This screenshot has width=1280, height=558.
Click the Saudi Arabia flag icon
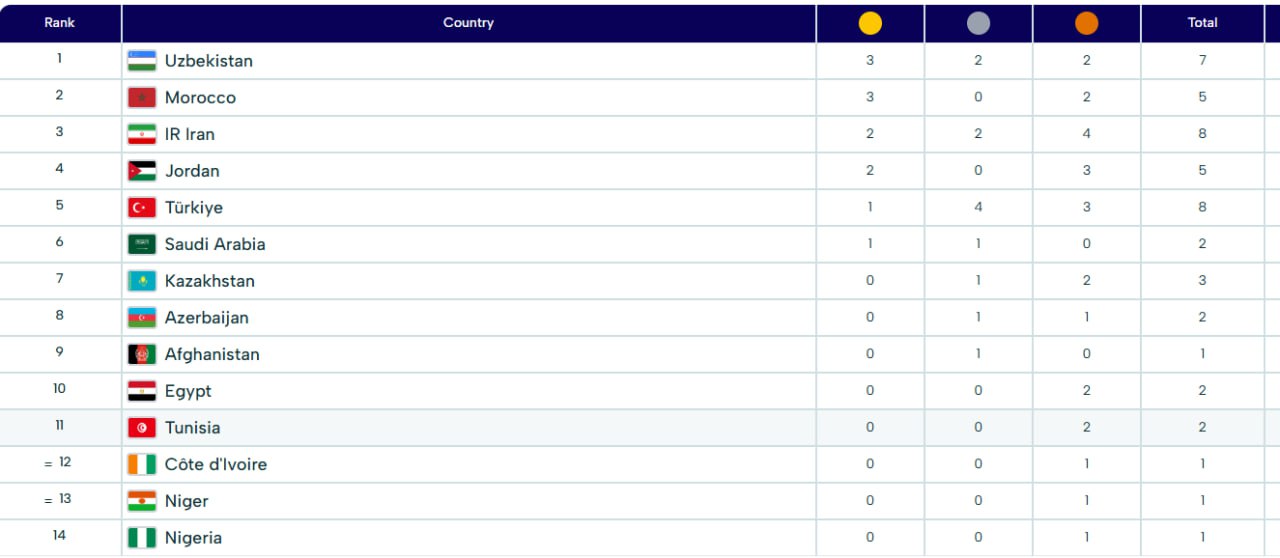tap(142, 244)
